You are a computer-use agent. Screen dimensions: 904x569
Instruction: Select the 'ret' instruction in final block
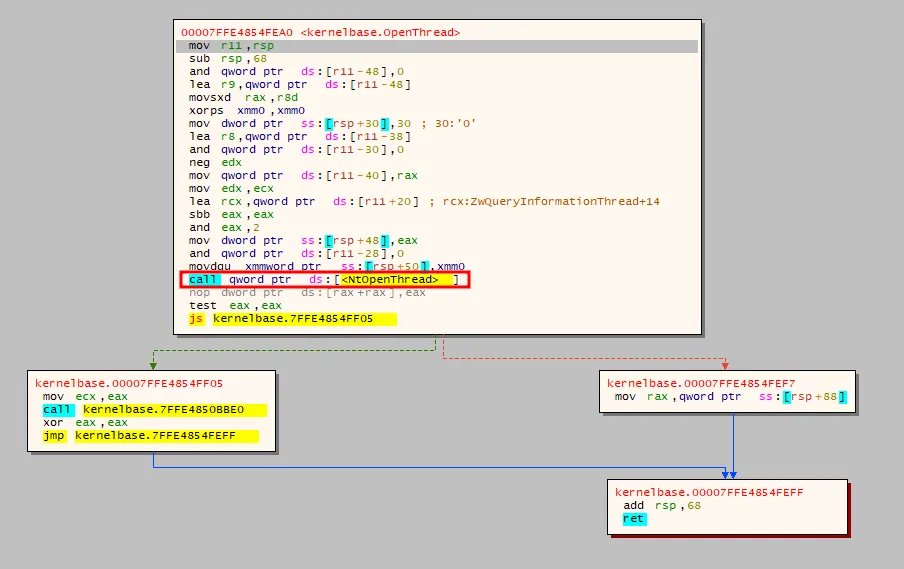coord(633,519)
